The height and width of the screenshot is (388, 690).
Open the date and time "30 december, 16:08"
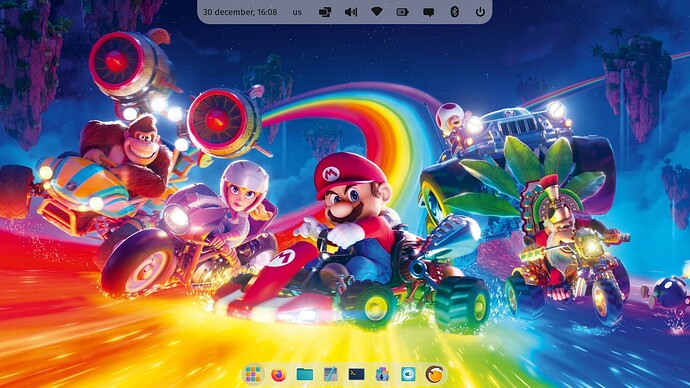240,12
